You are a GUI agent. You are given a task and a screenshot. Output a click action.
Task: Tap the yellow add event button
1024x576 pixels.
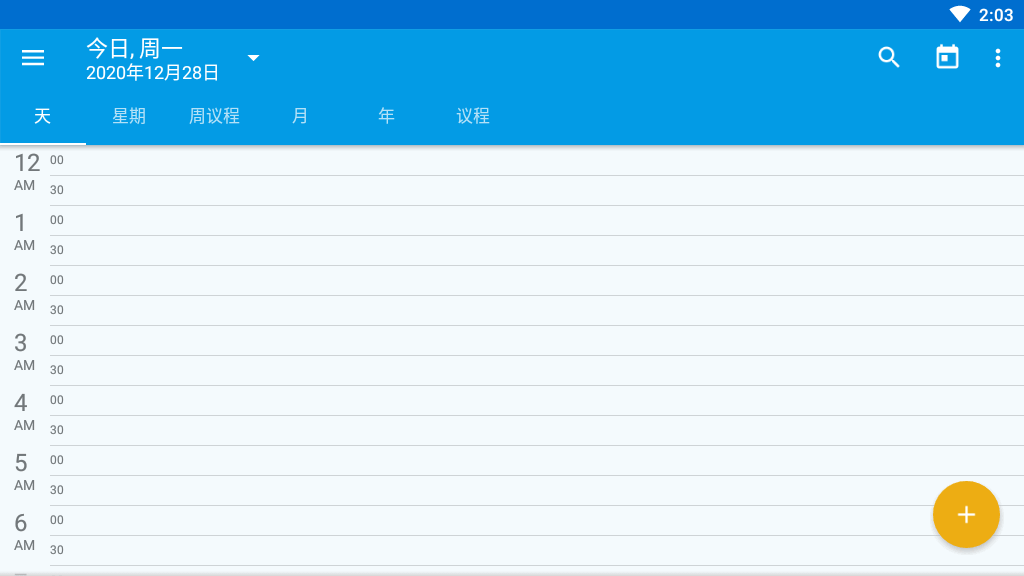(x=966, y=515)
